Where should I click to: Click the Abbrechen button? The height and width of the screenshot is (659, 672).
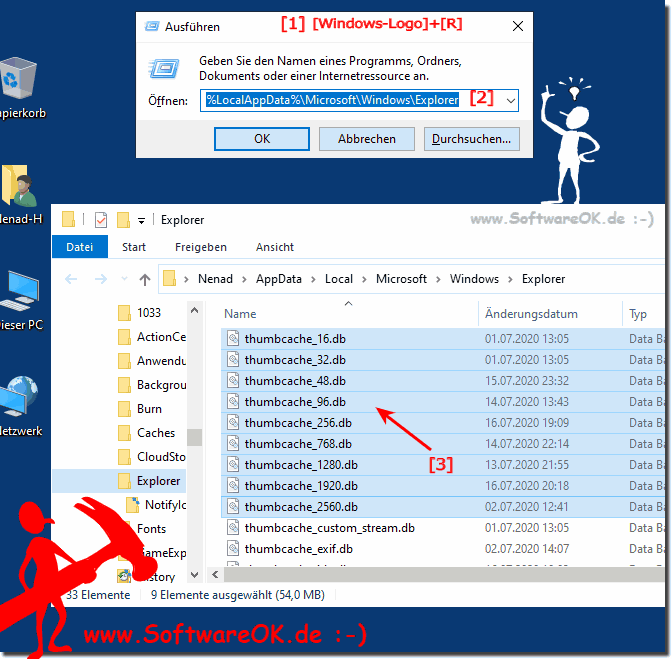(366, 139)
